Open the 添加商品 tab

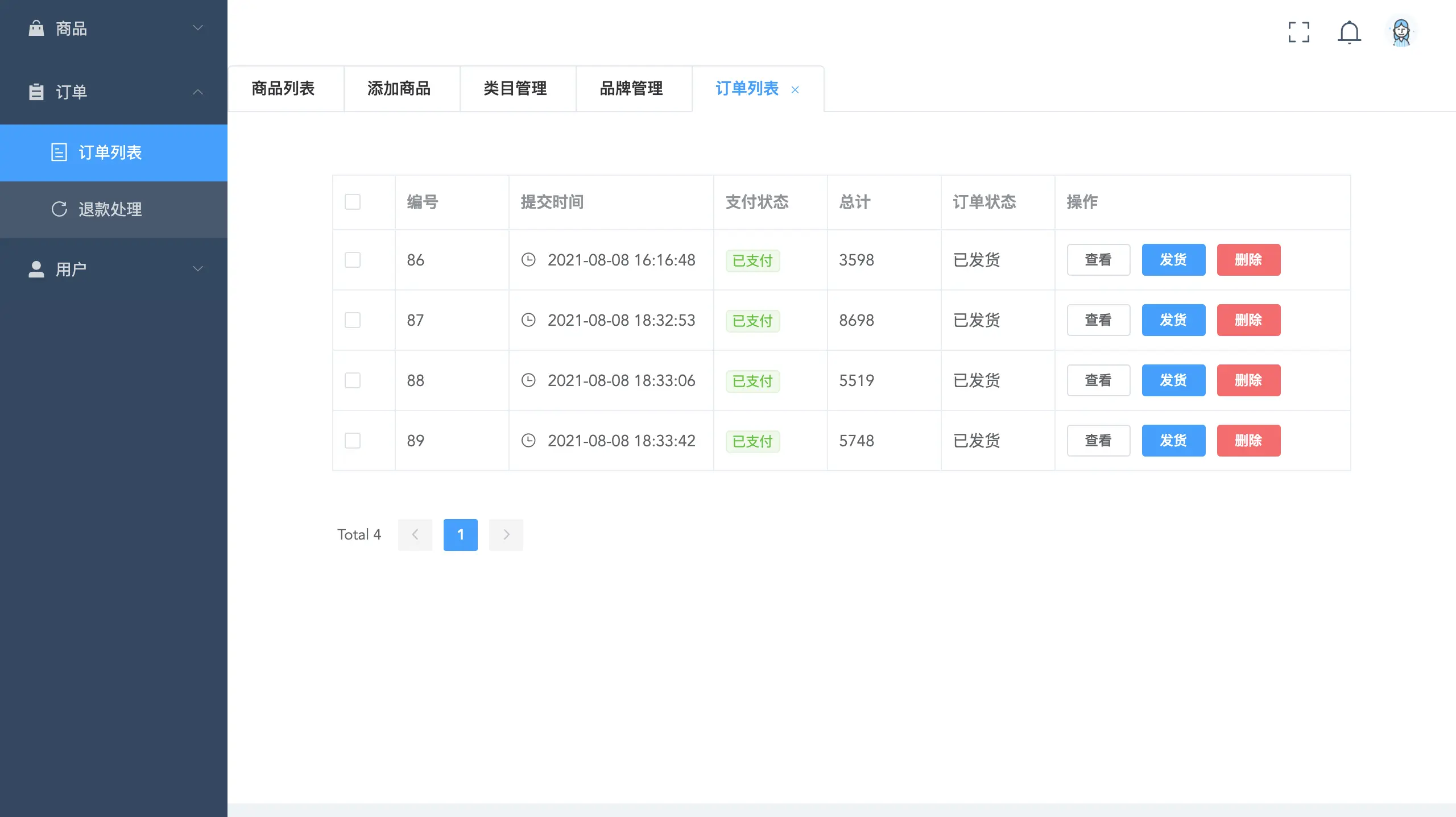pyautogui.click(x=400, y=89)
